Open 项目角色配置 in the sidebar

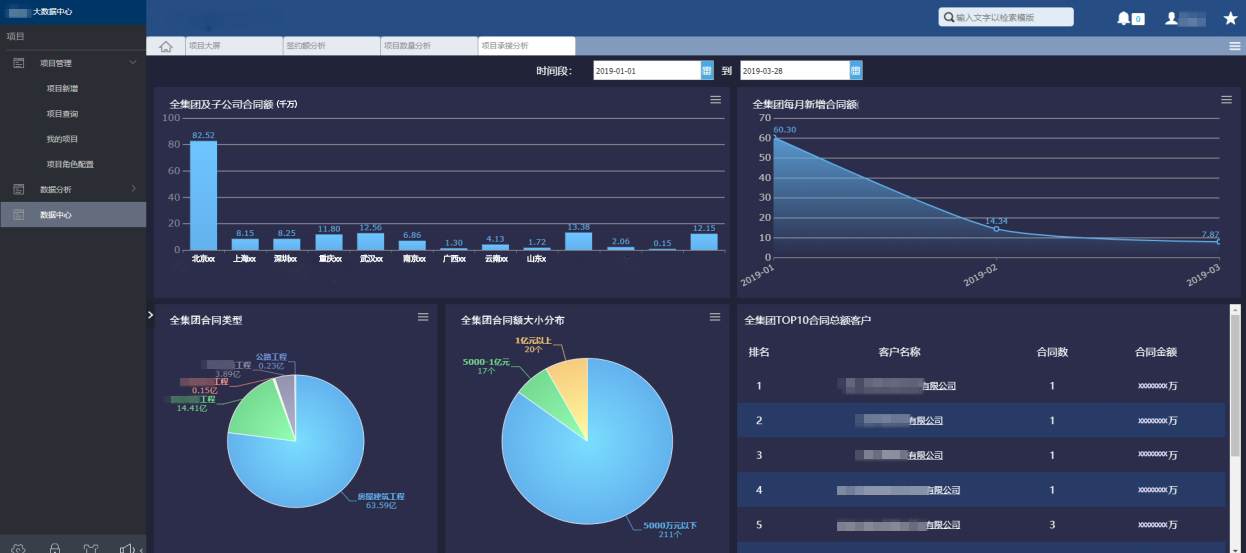tap(70, 164)
